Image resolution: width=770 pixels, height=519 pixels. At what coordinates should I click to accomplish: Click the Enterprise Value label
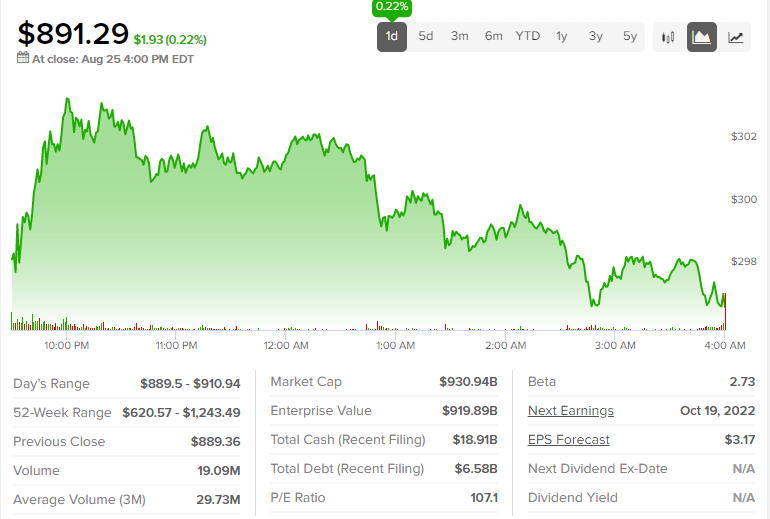click(321, 410)
